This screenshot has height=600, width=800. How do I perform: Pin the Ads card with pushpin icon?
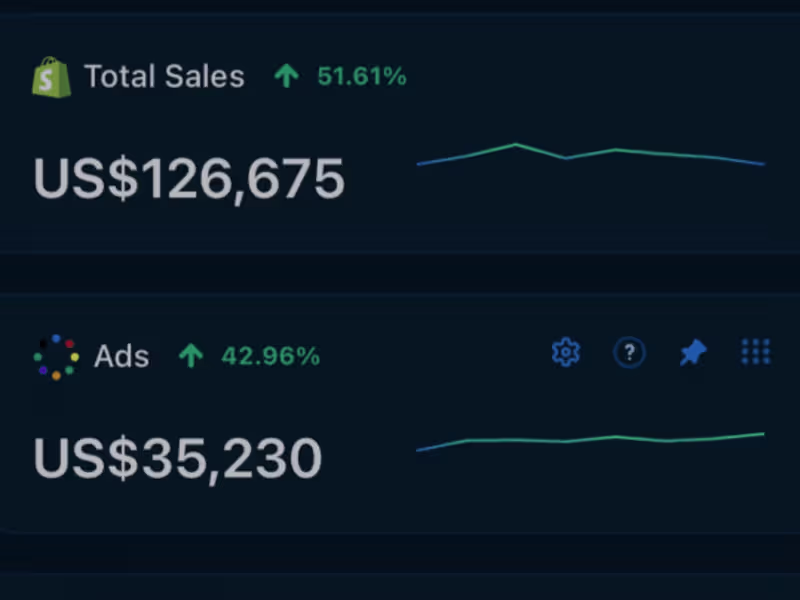point(692,352)
